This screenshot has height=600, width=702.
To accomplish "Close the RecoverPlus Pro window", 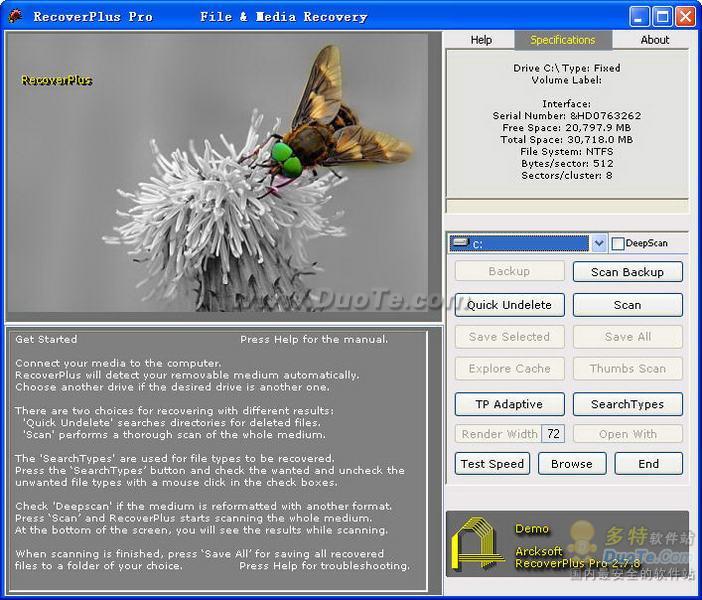I will 685,17.
